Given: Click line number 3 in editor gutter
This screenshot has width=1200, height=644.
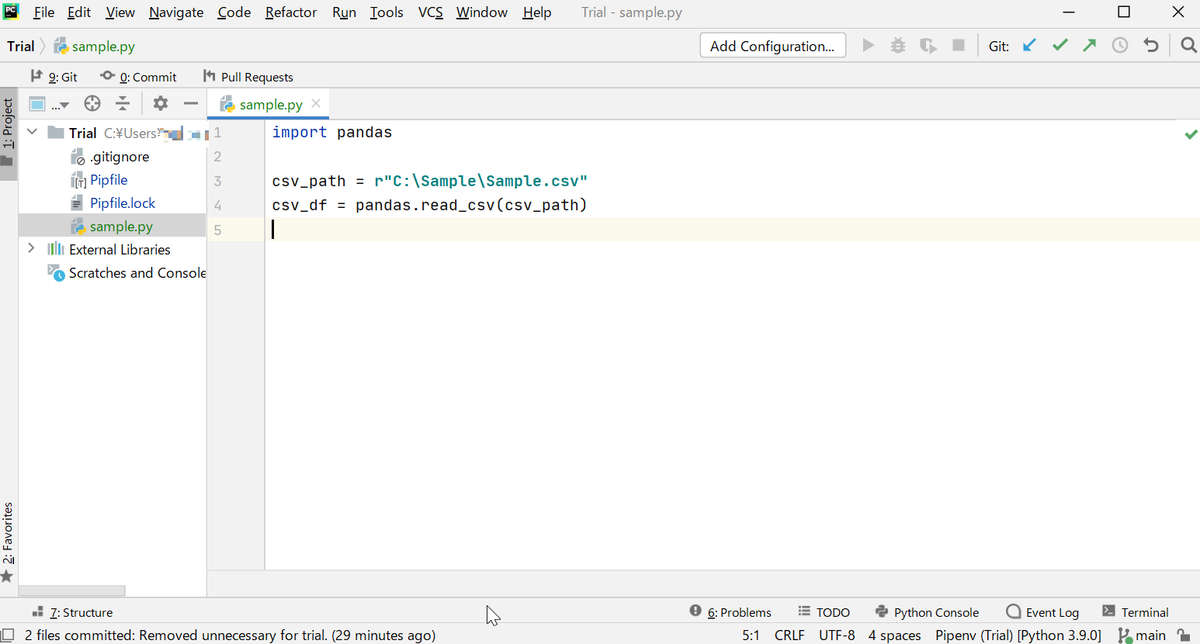Looking at the screenshot, I should pyautogui.click(x=217, y=181).
